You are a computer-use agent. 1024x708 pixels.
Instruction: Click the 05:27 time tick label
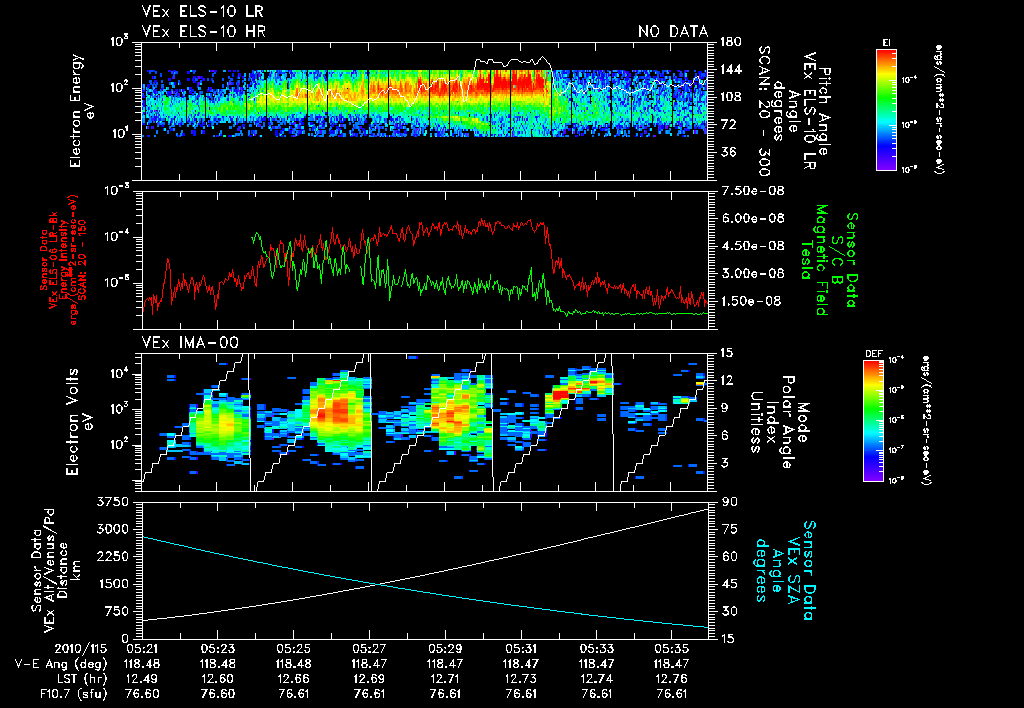click(370, 650)
